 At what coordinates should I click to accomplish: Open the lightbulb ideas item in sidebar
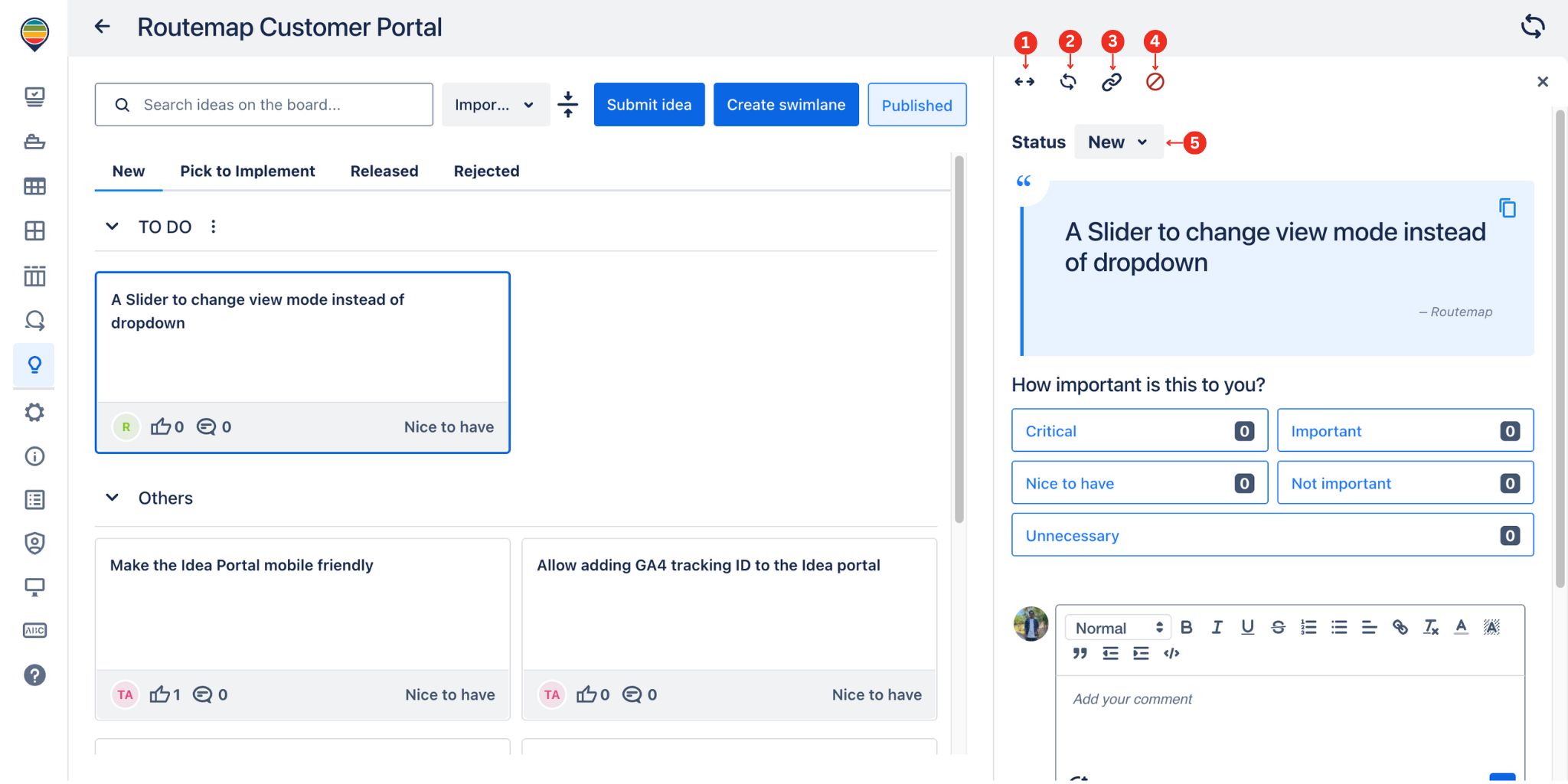tap(34, 365)
